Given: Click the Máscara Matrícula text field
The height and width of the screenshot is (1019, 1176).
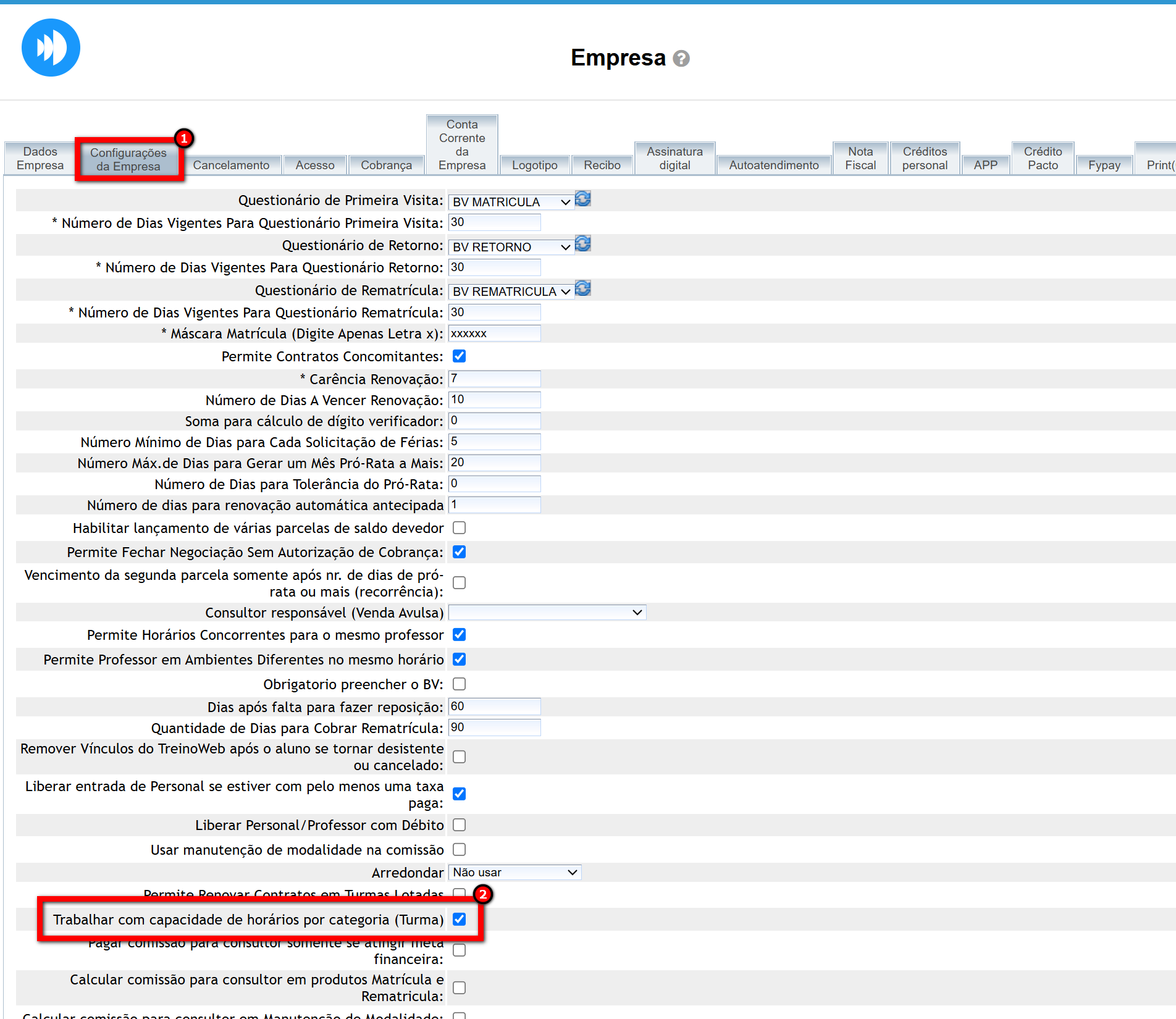Looking at the screenshot, I should 494,333.
